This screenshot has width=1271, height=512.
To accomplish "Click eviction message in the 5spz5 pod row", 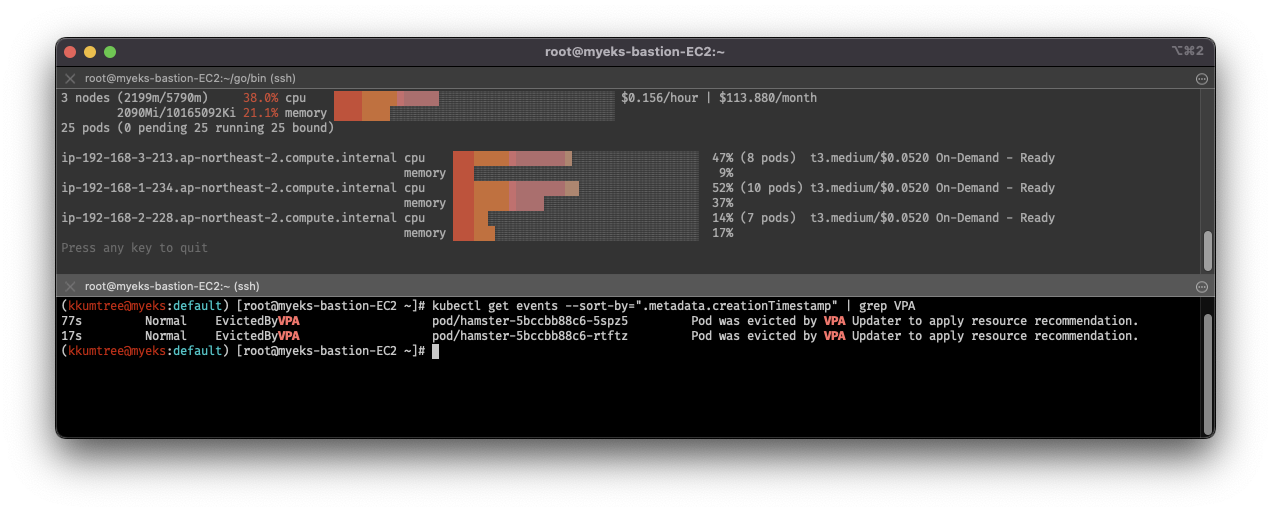I will [x=915, y=321].
